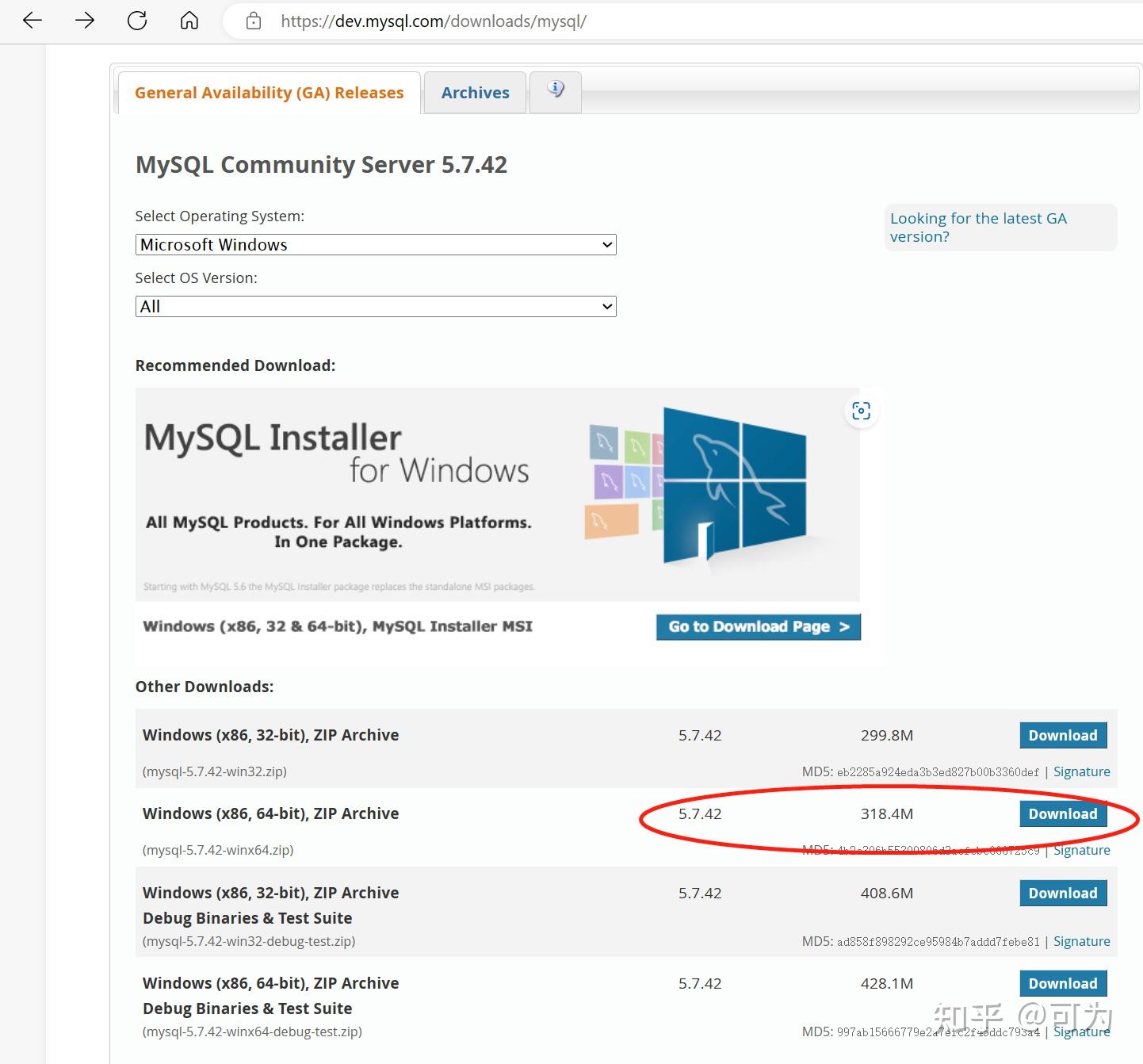
Task: Click MD5 hash eb2285a924eda3b3ed827b00b3360def
Action: (938, 772)
